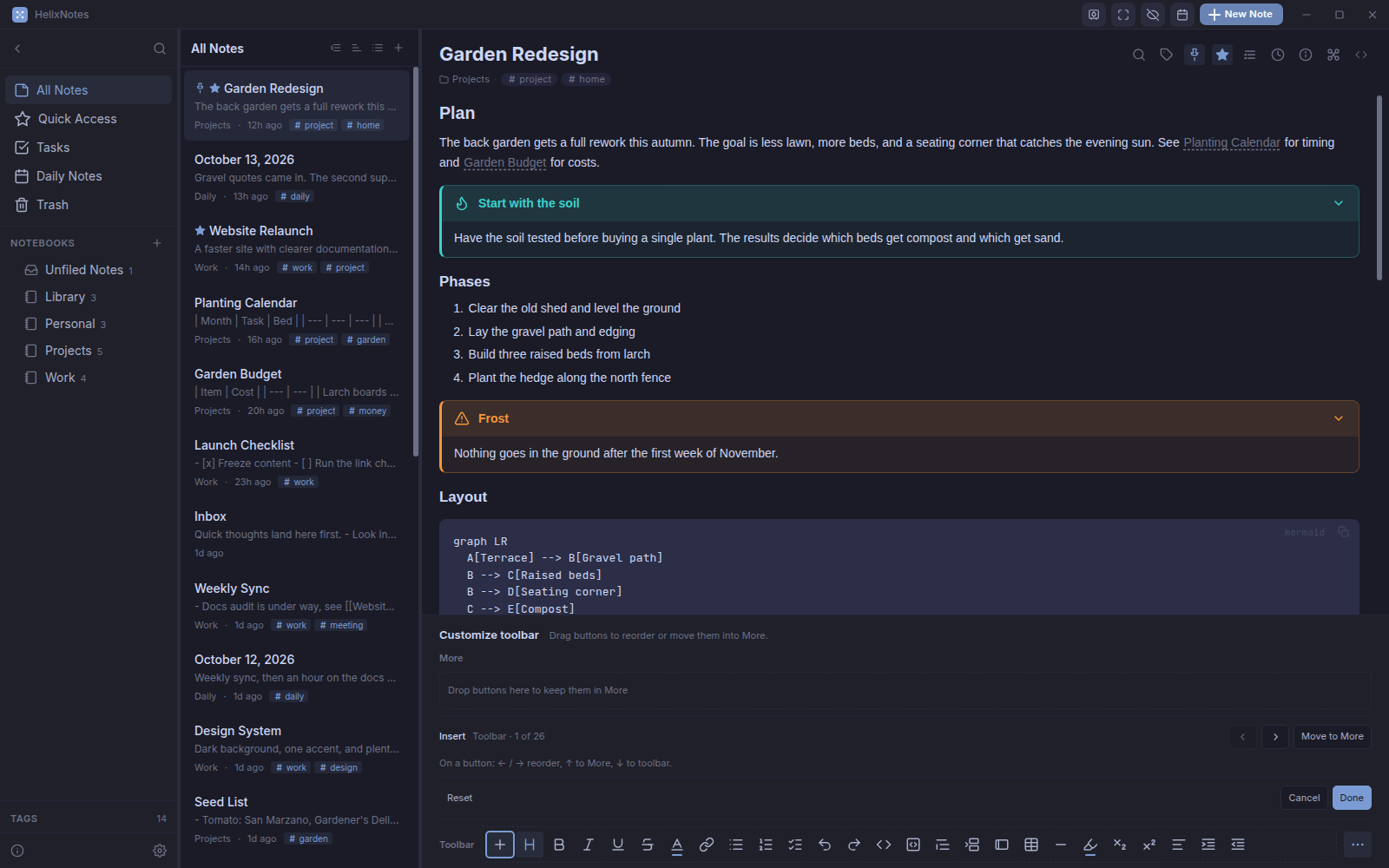
Task: Toggle pin on Garden Redesign note
Action: tap(1195, 55)
